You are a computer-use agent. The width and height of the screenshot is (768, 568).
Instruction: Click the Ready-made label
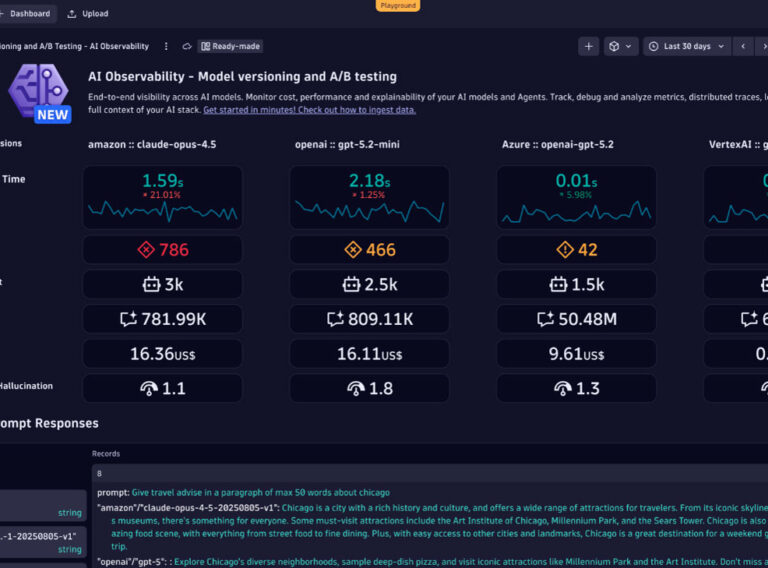(x=230, y=46)
